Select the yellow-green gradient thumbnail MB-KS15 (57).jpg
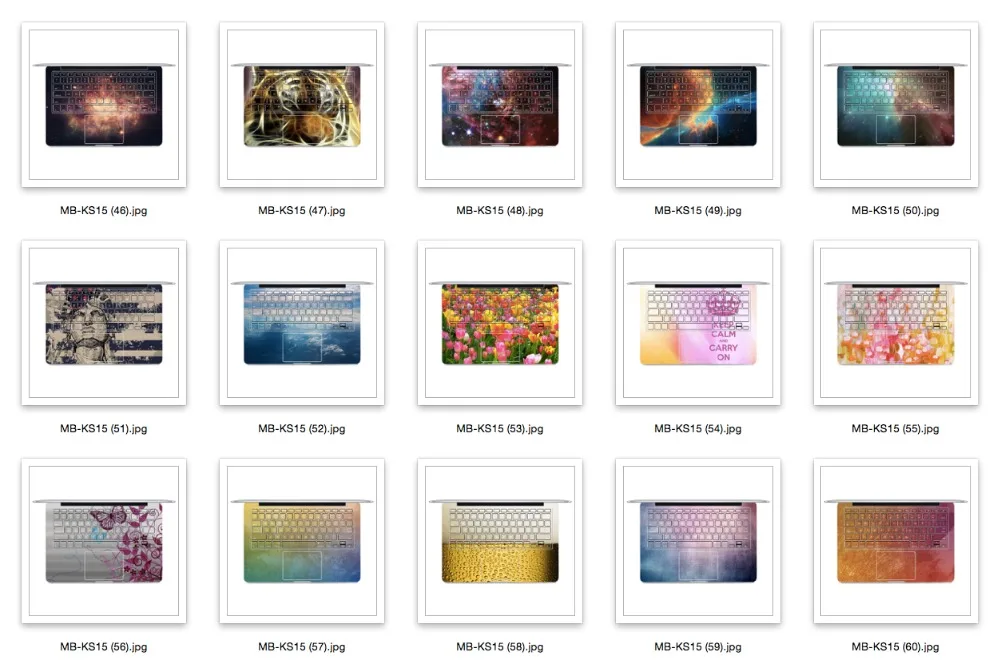This screenshot has width=1000, height=660. click(302, 541)
